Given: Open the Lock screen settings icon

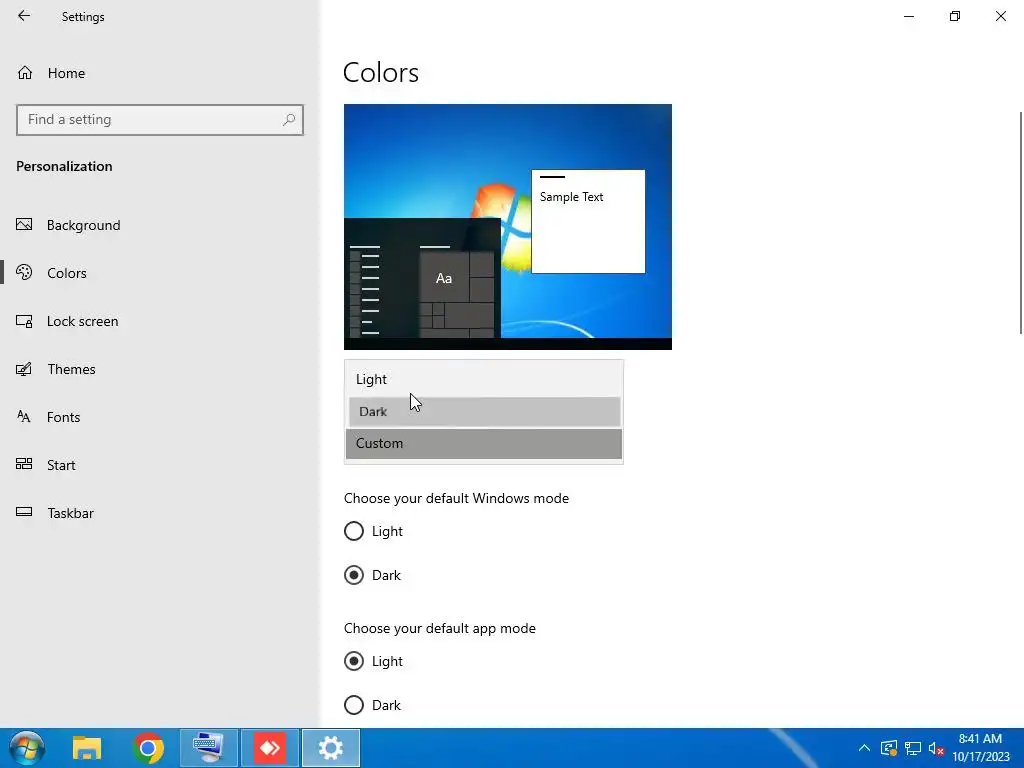Looking at the screenshot, I should tap(24, 321).
